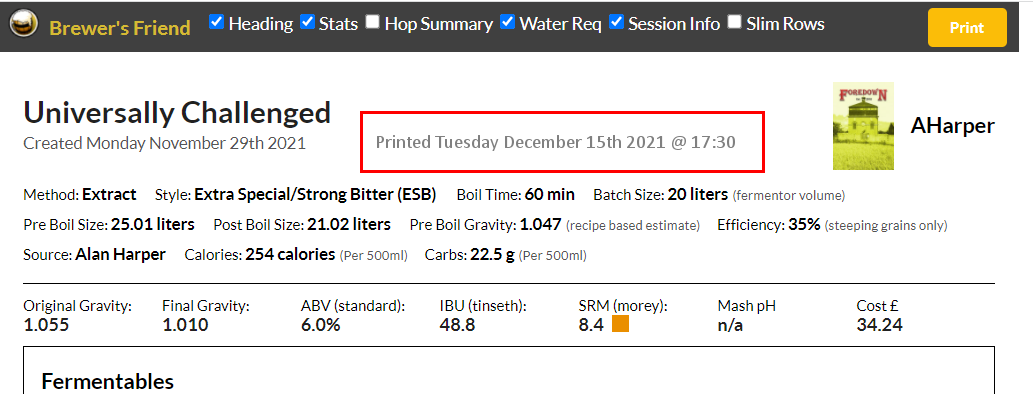Untick the Session Info checkbox

coord(616,22)
